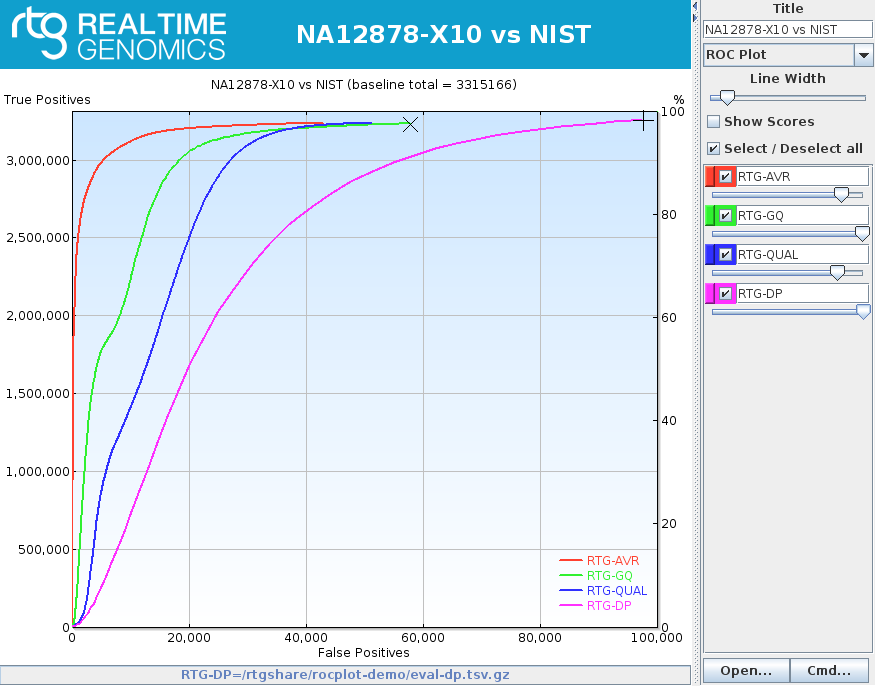Click the RTG-DP legend entry in plot
The height and width of the screenshot is (686, 875).
click(x=595, y=606)
